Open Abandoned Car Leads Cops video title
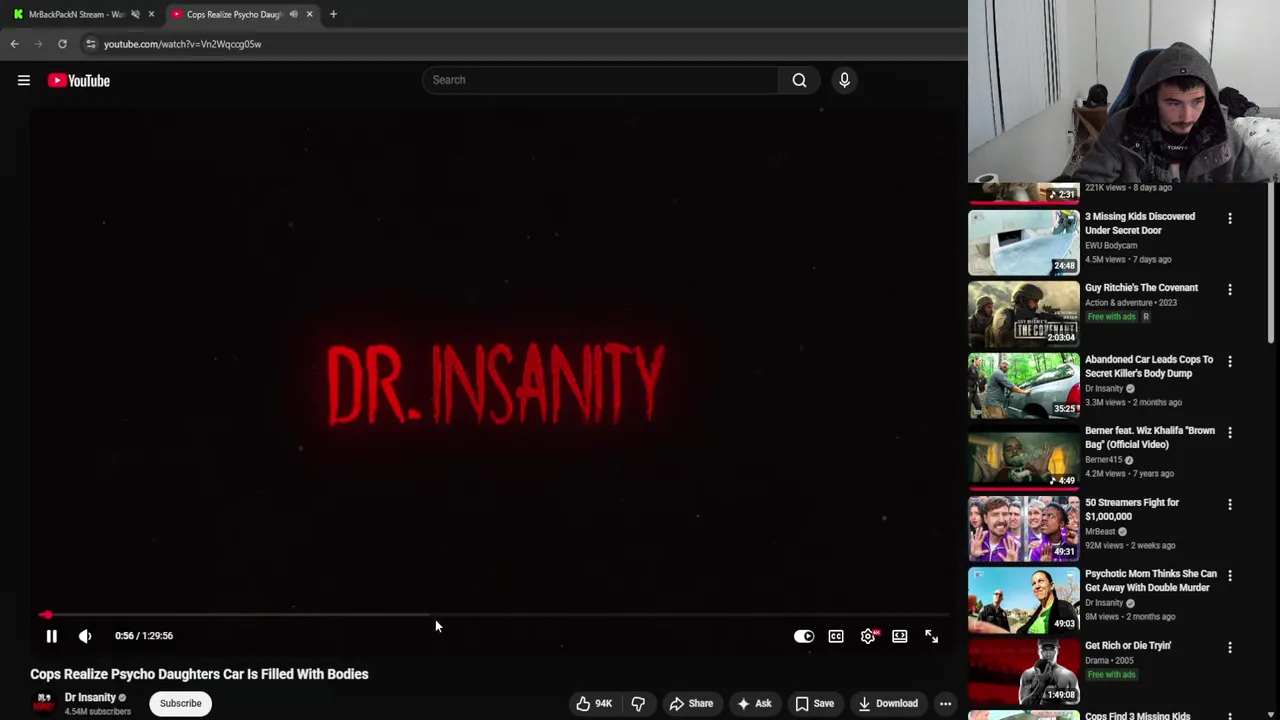1280x720 pixels. coord(1148,366)
